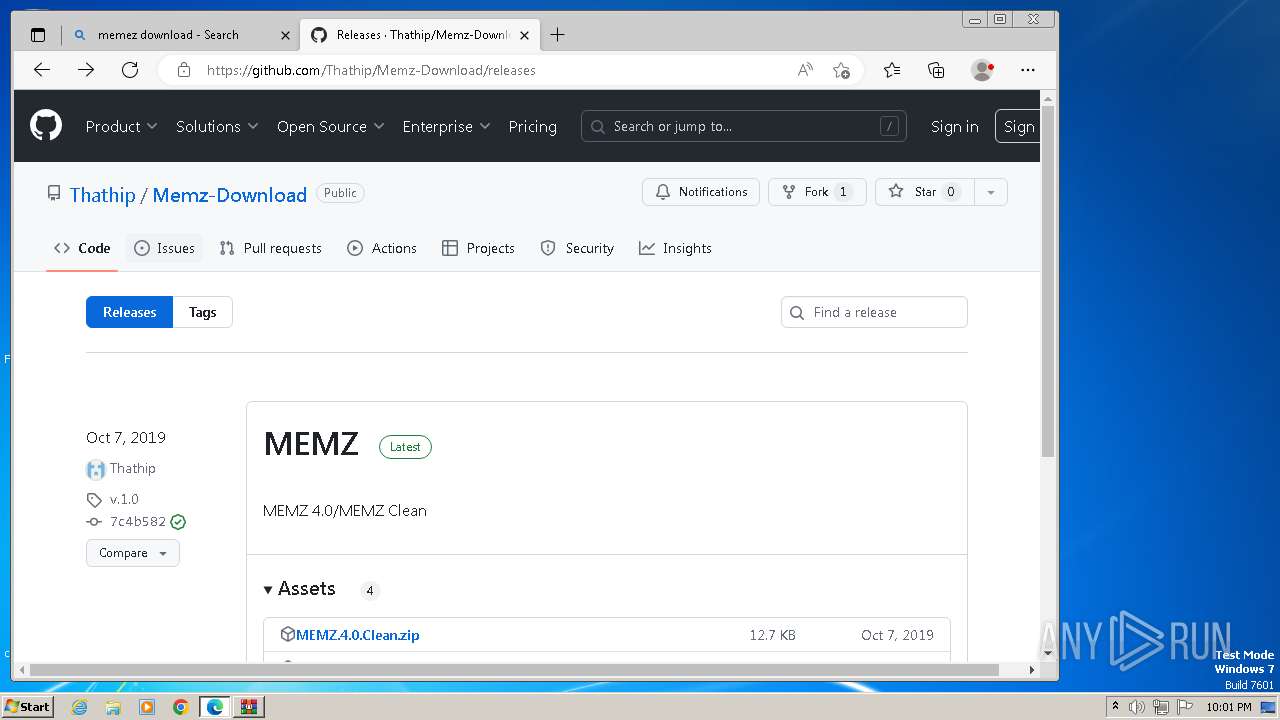Open Product menu on GitHub
Viewport: 1280px width, 720px height.
pyautogui.click(x=121, y=127)
